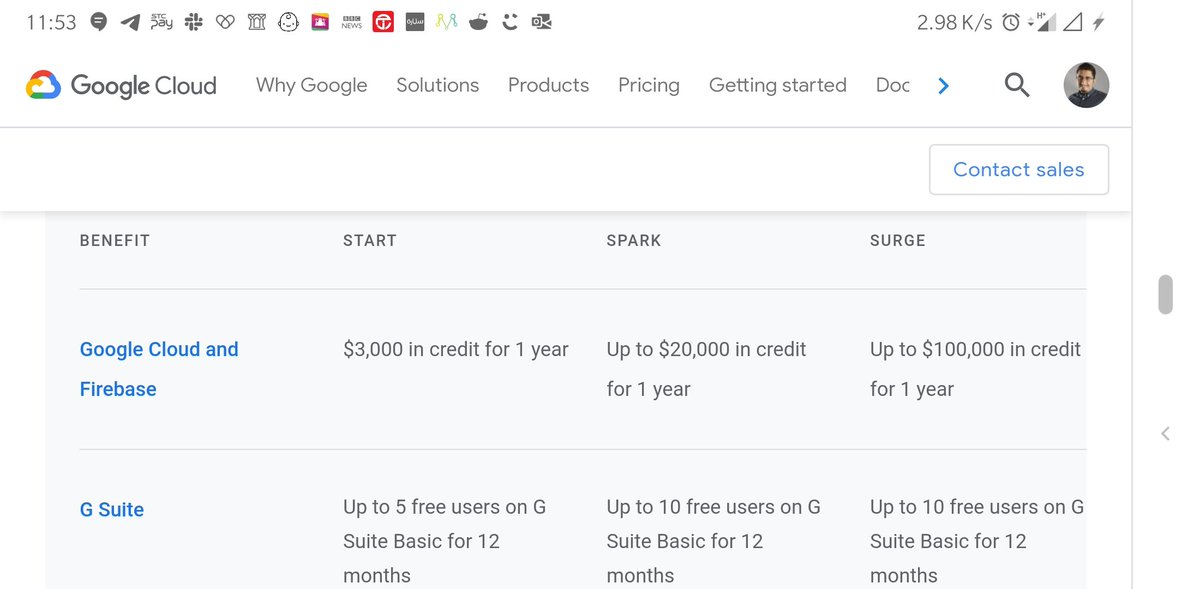Tap the H+ mobile signal icon
1200x589 pixels.
1041,22
